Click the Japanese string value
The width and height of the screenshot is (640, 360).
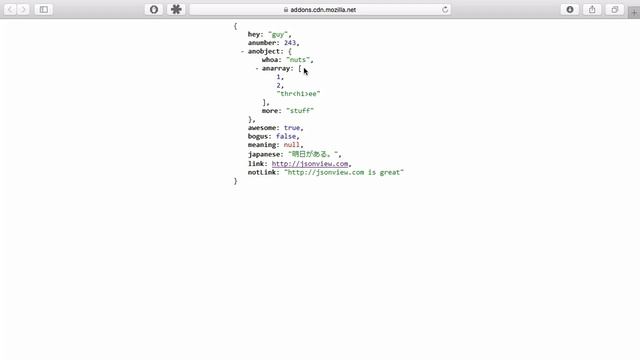point(313,154)
